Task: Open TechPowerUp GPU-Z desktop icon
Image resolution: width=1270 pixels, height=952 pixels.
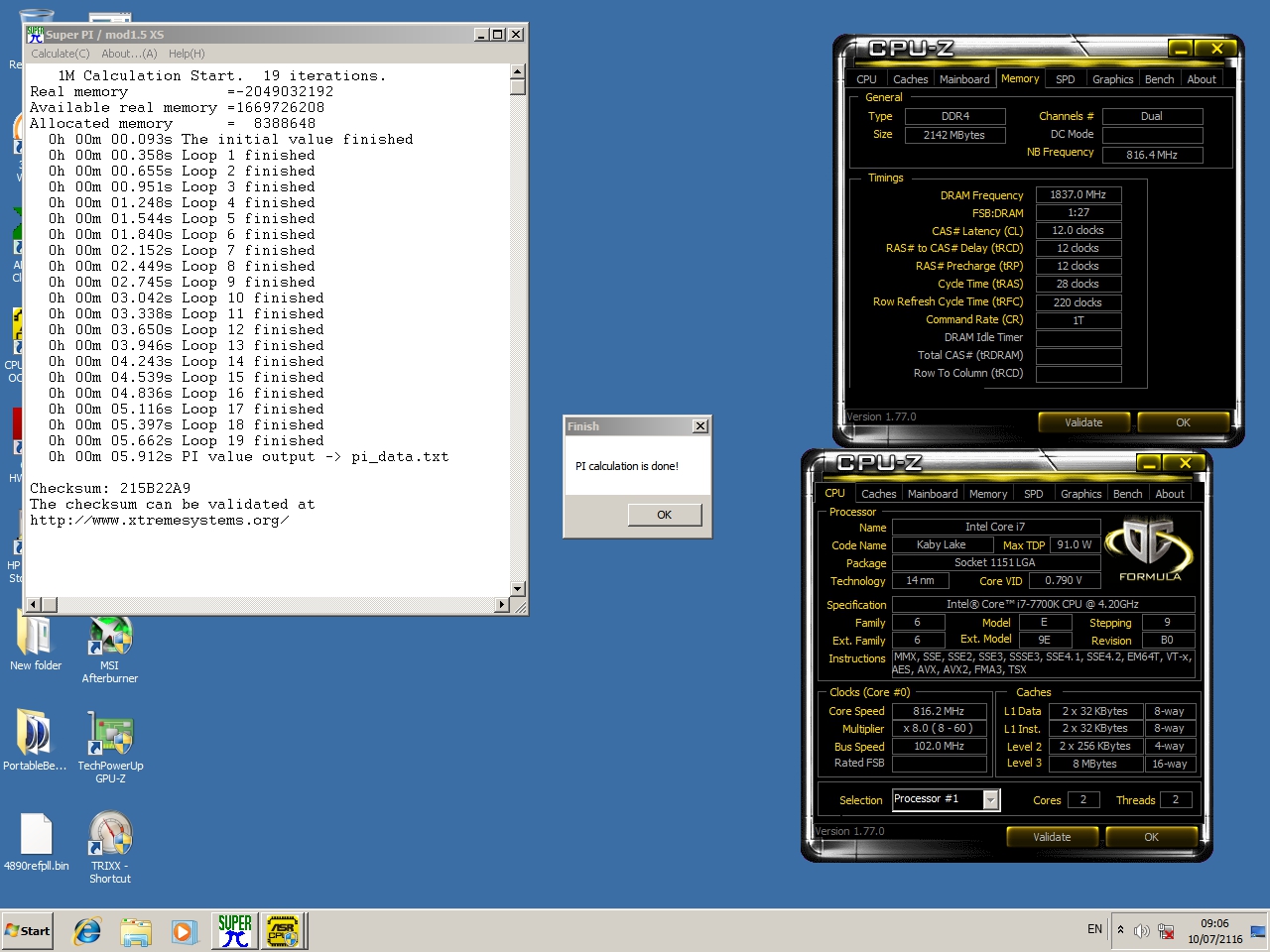Action: coord(110,737)
